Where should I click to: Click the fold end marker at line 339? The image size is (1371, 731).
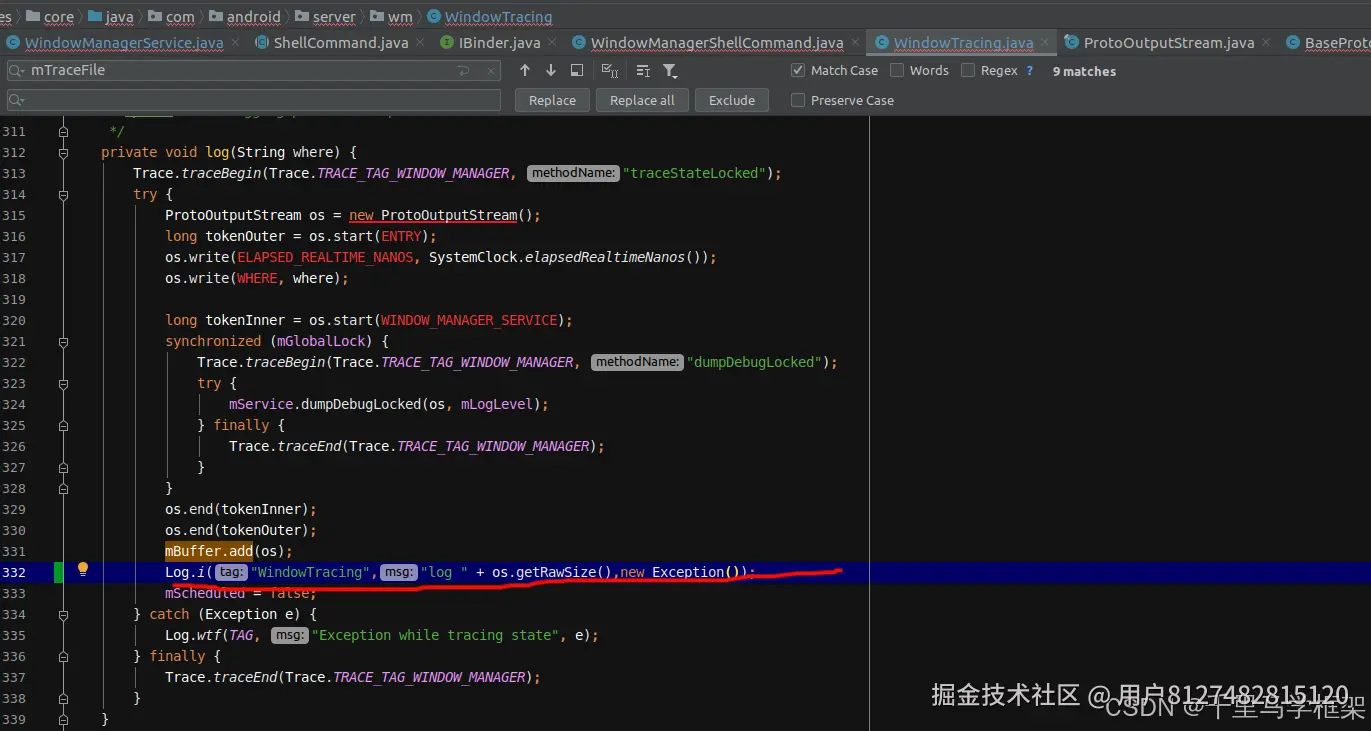63,719
